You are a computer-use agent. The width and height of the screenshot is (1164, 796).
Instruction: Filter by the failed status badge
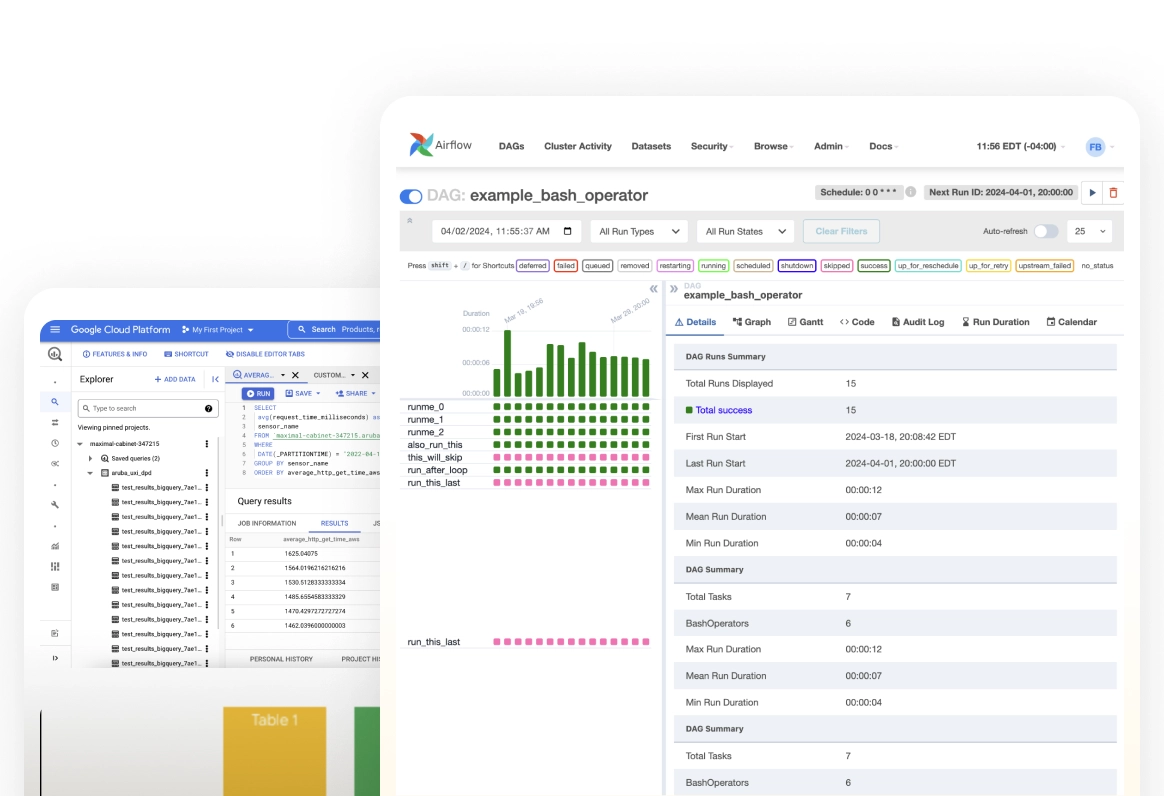(566, 266)
